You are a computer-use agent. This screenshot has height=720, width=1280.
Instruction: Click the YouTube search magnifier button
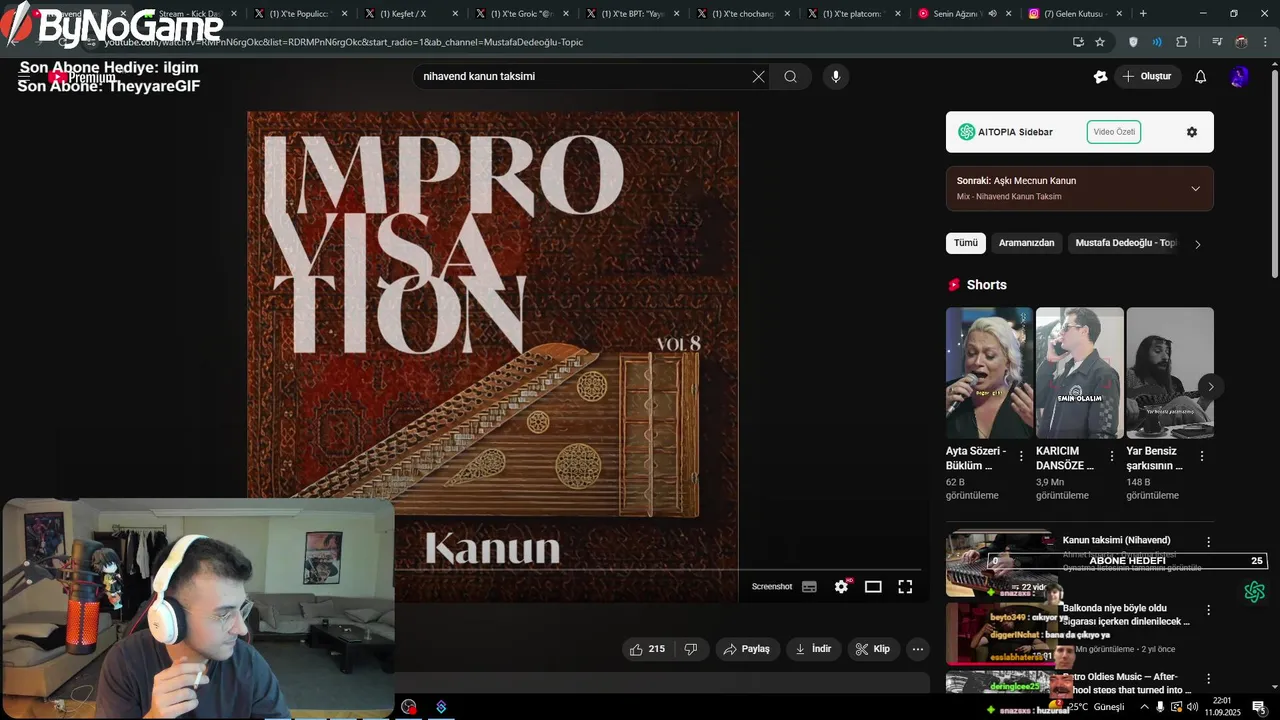pos(791,77)
